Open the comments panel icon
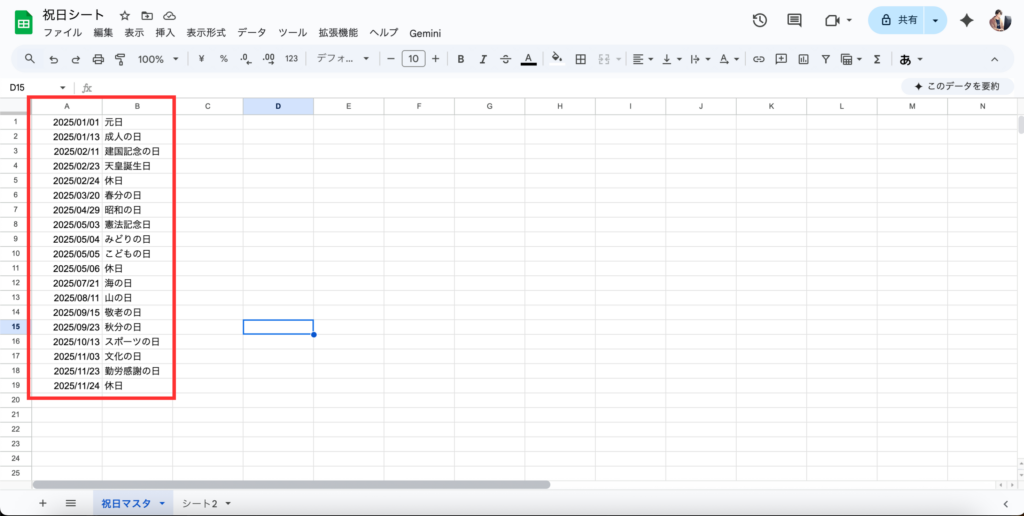 (794, 20)
